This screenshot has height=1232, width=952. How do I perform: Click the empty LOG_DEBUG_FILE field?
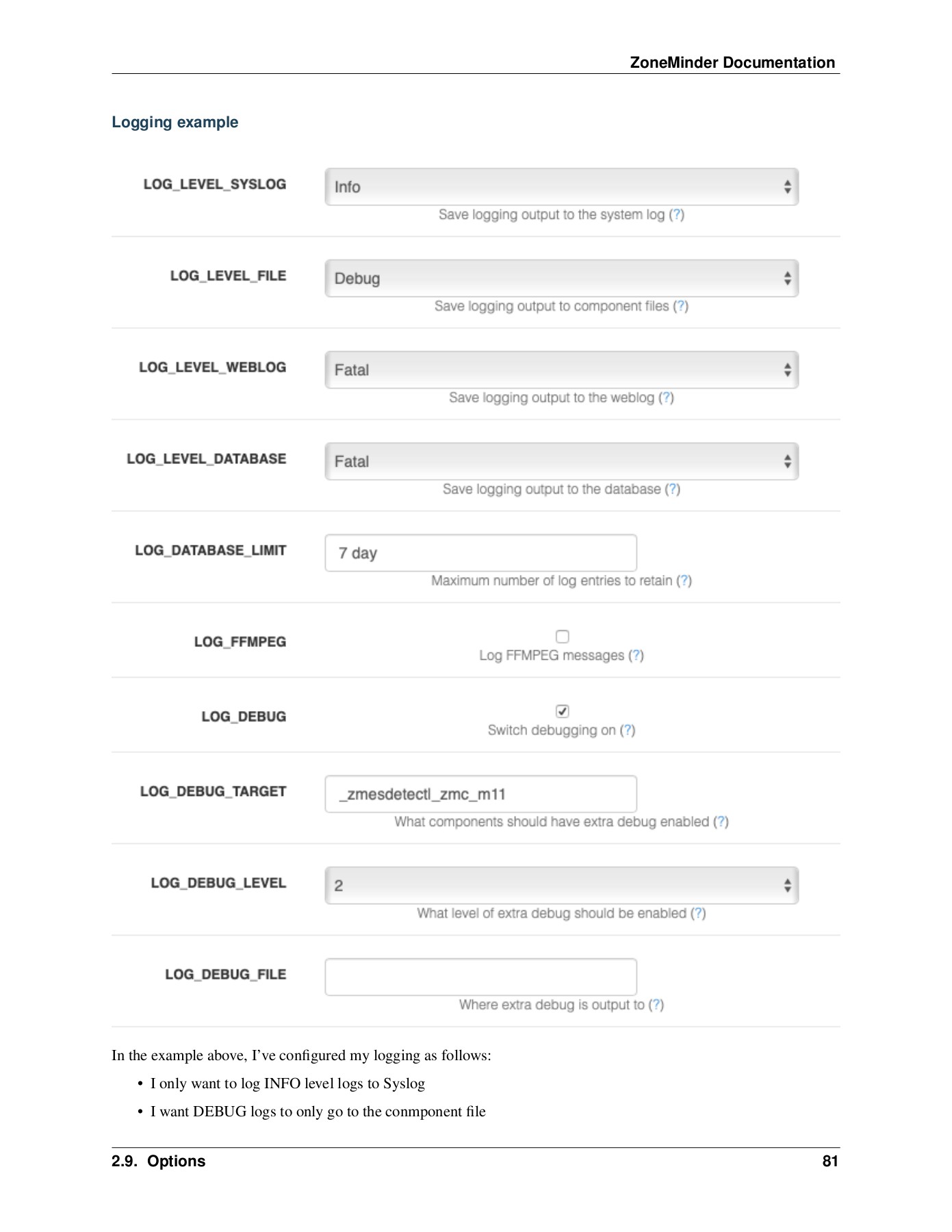click(480, 977)
